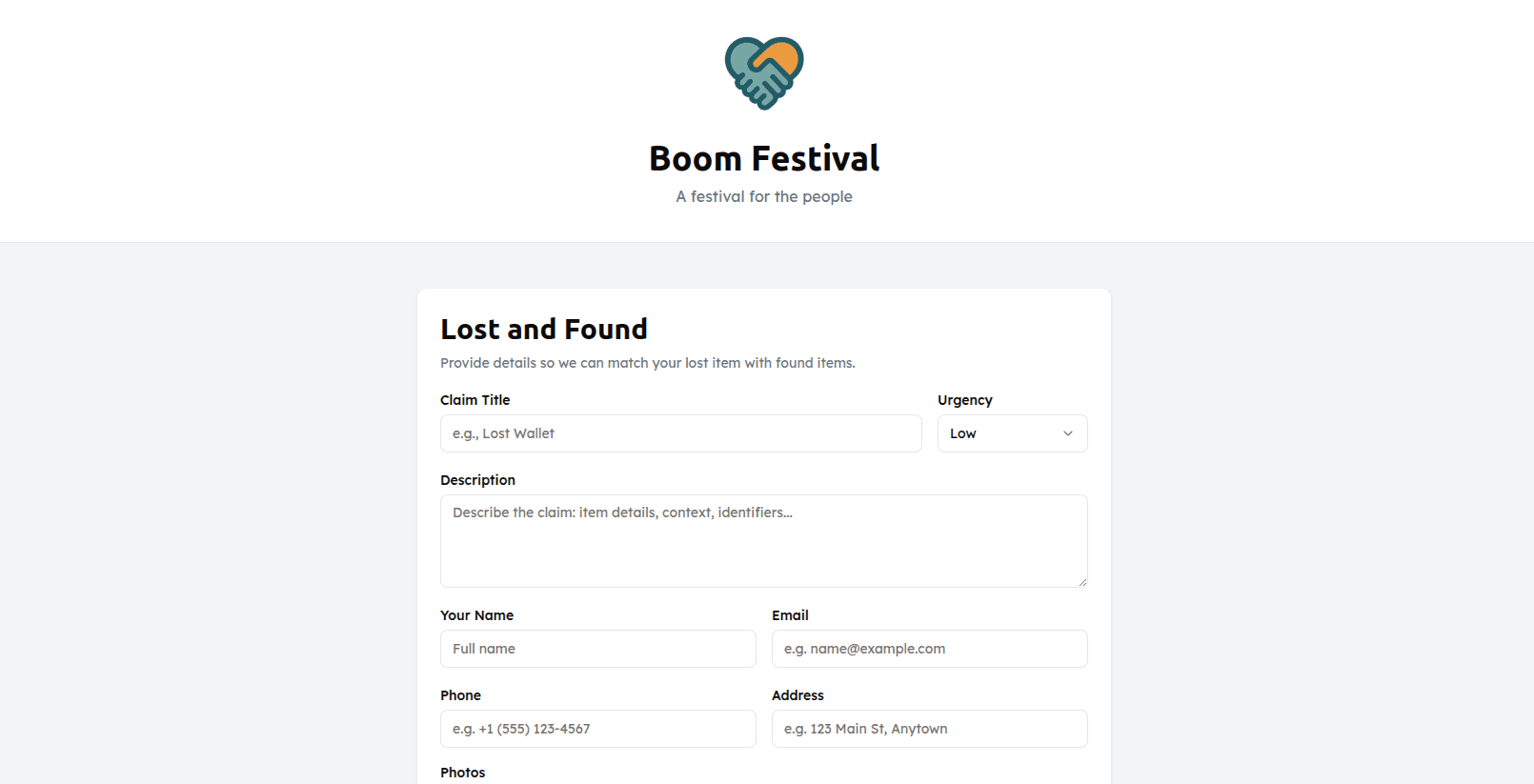Screen dimensions: 1534x784
Task: Click the Urgency label
Action: [965, 399]
